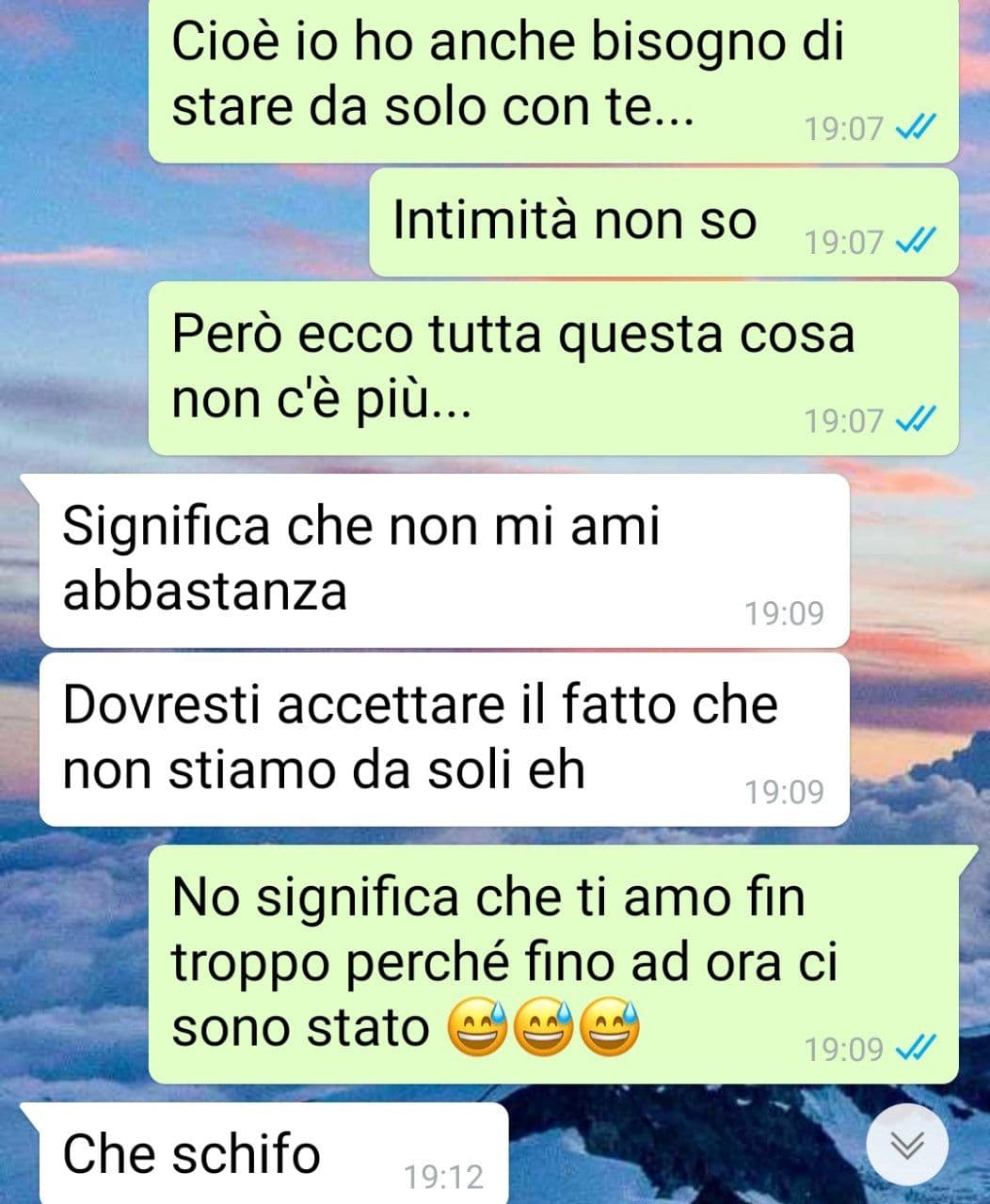Select the 'Cioè io ho anche bisogno' message
Viewport: 990px width, 1204px height.
(x=553, y=80)
